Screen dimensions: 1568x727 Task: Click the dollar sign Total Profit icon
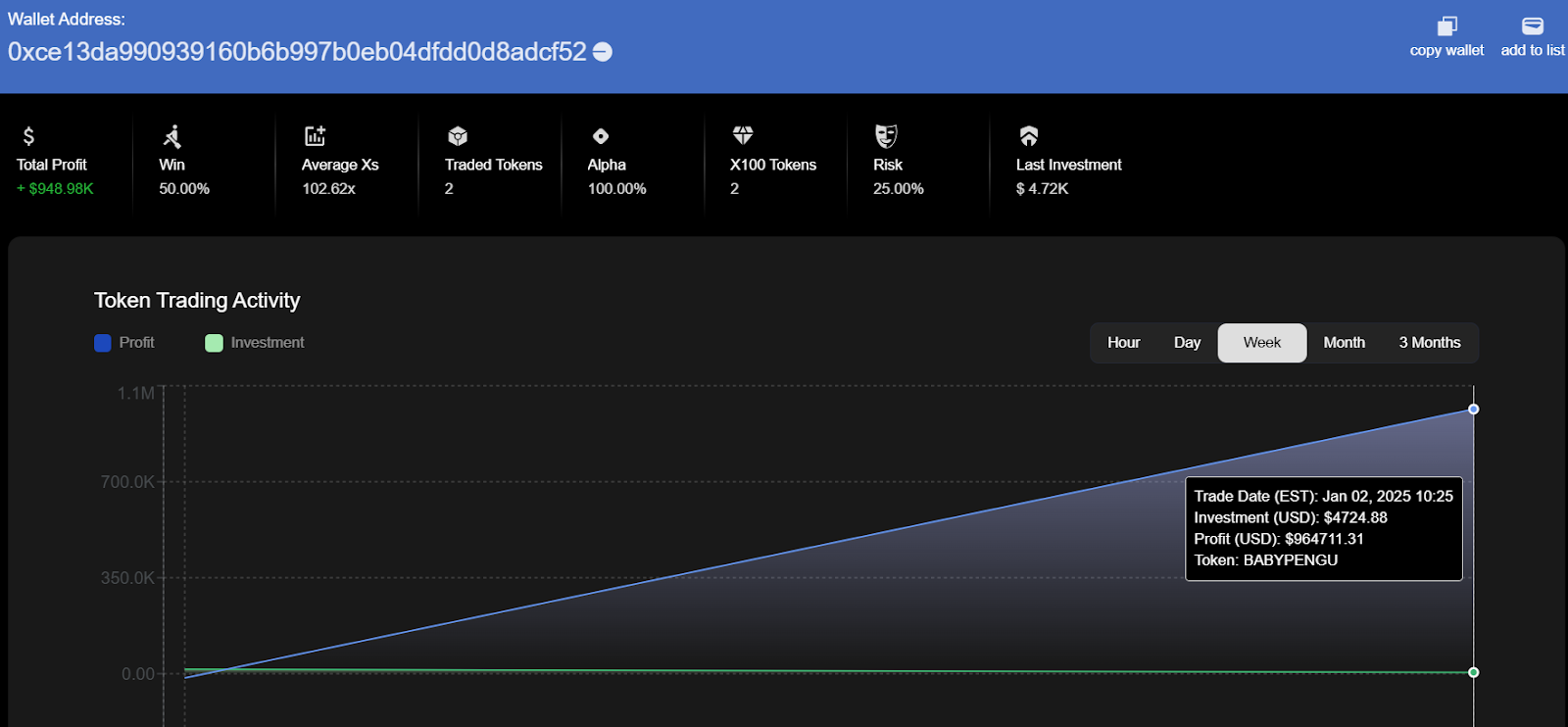[28, 136]
